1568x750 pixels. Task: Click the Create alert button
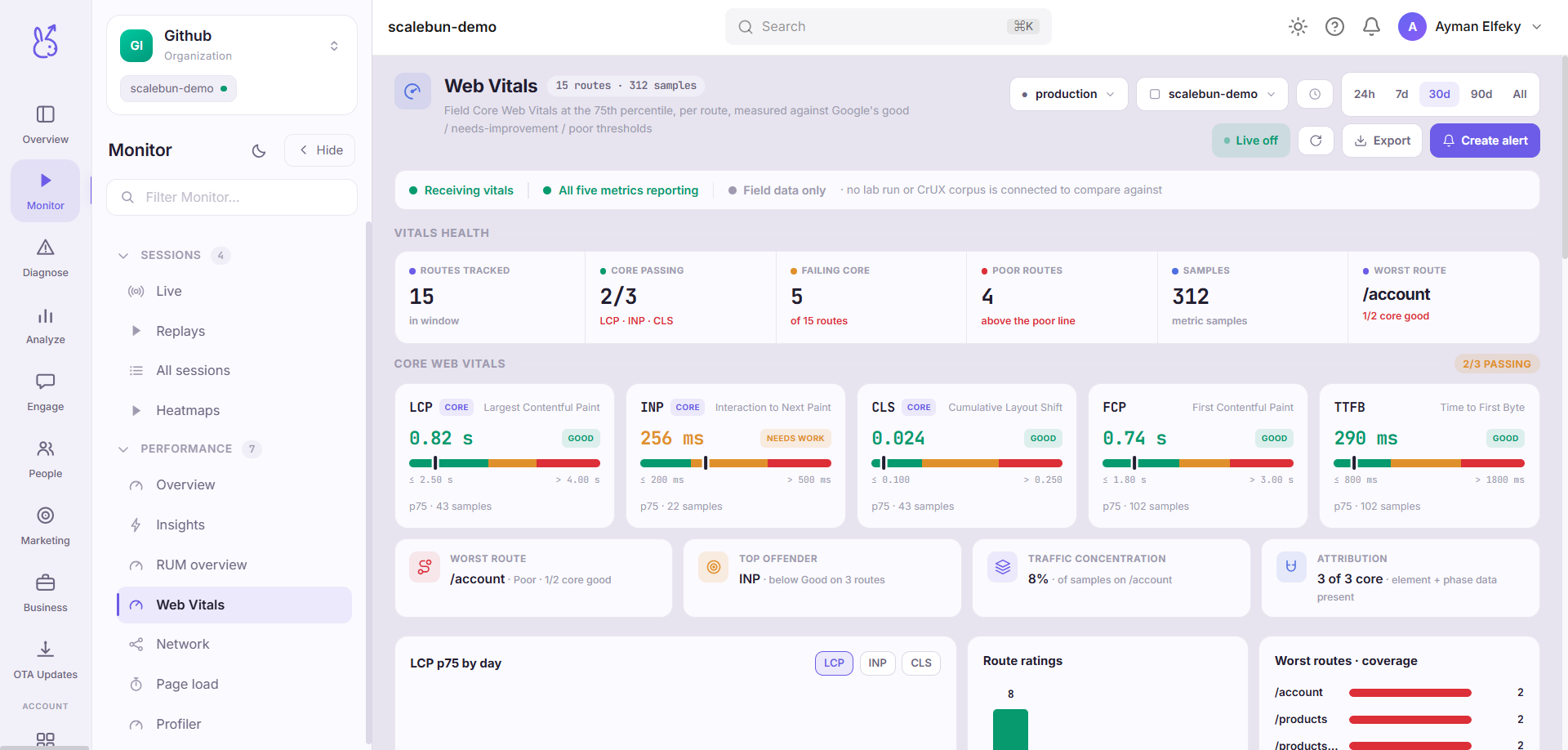point(1485,141)
